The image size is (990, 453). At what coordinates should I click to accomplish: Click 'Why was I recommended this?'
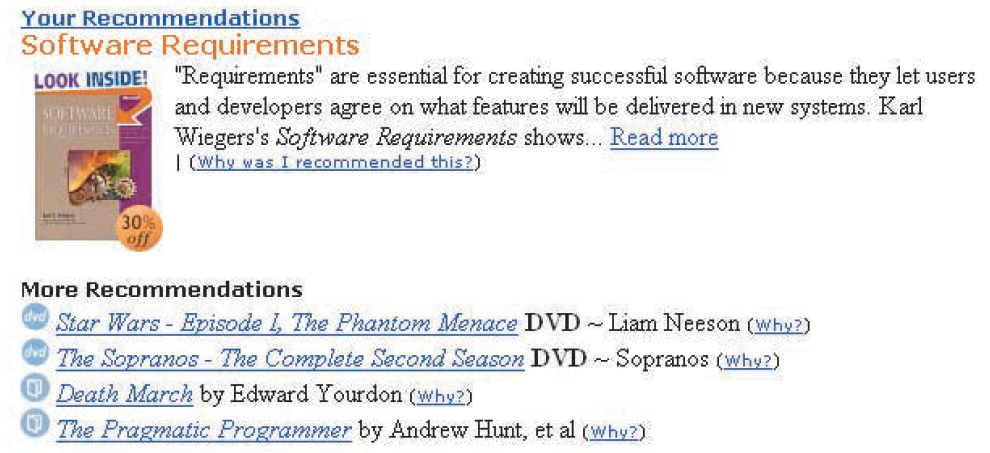(x=335, y=163)
